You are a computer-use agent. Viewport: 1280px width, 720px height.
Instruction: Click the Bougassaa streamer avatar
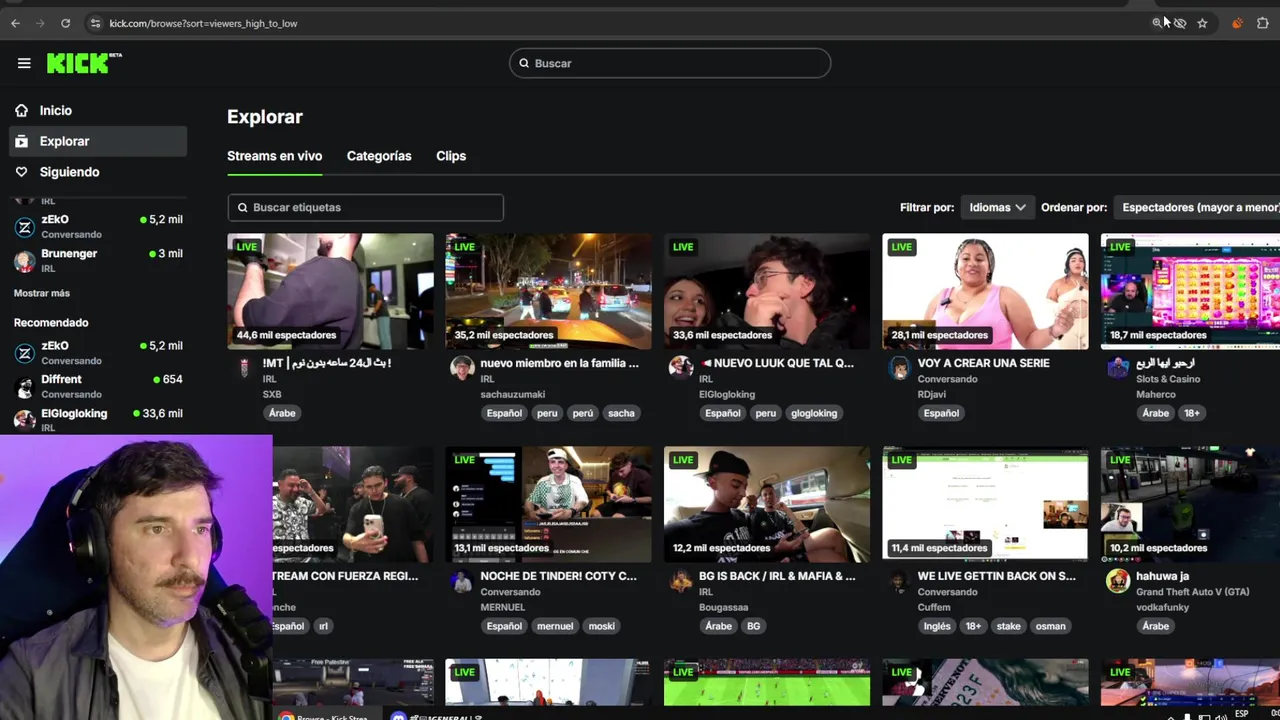click(680, 581)
